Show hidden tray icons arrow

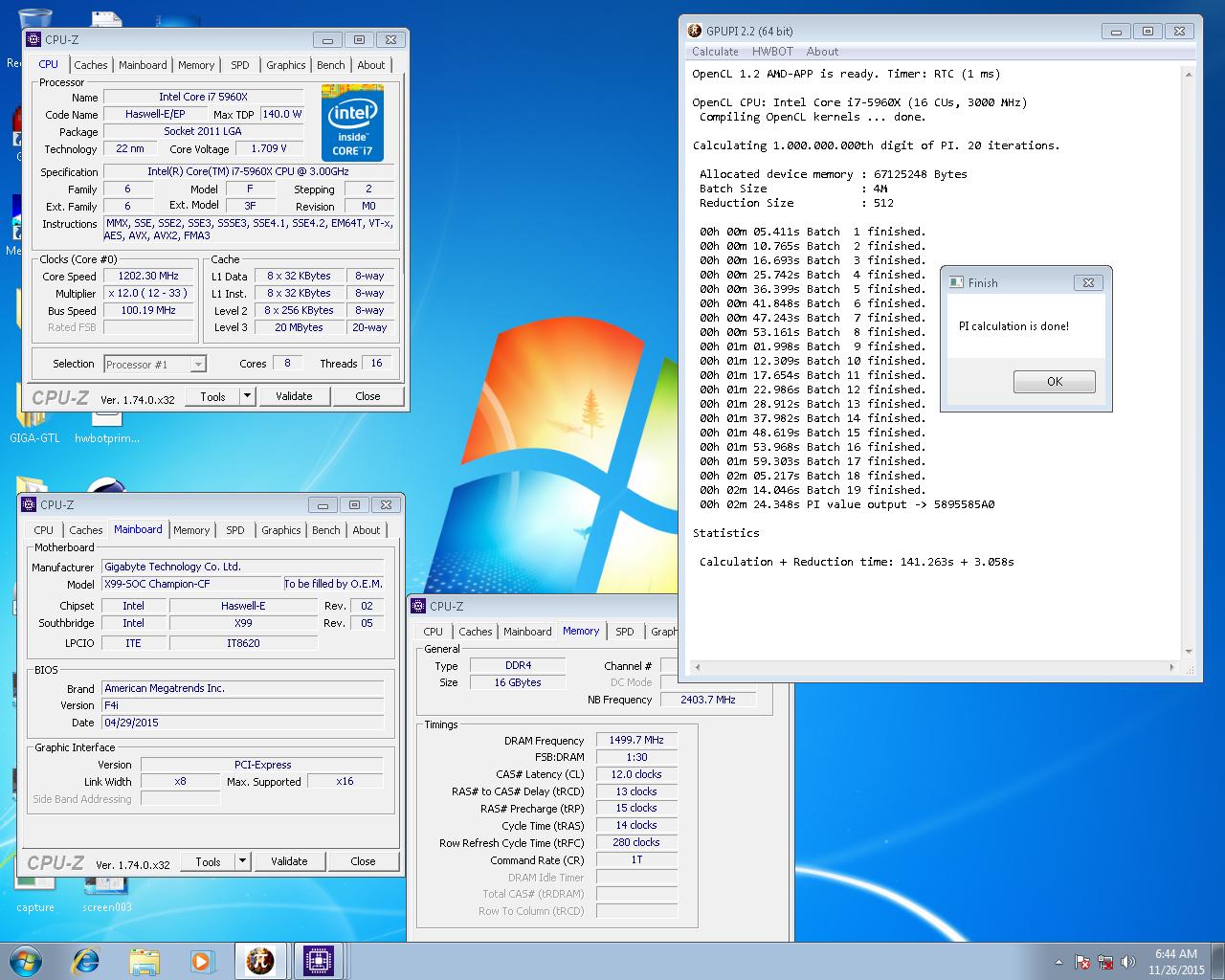1058,963
